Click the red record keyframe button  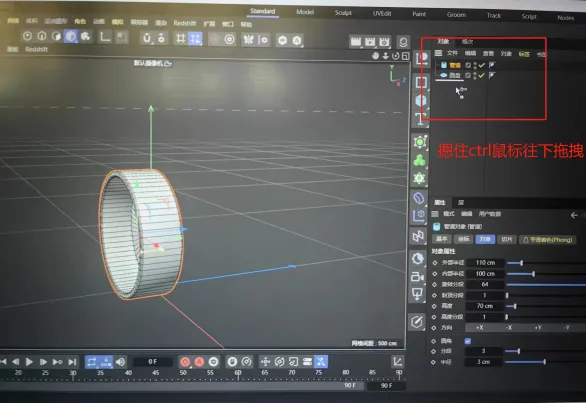185,362
